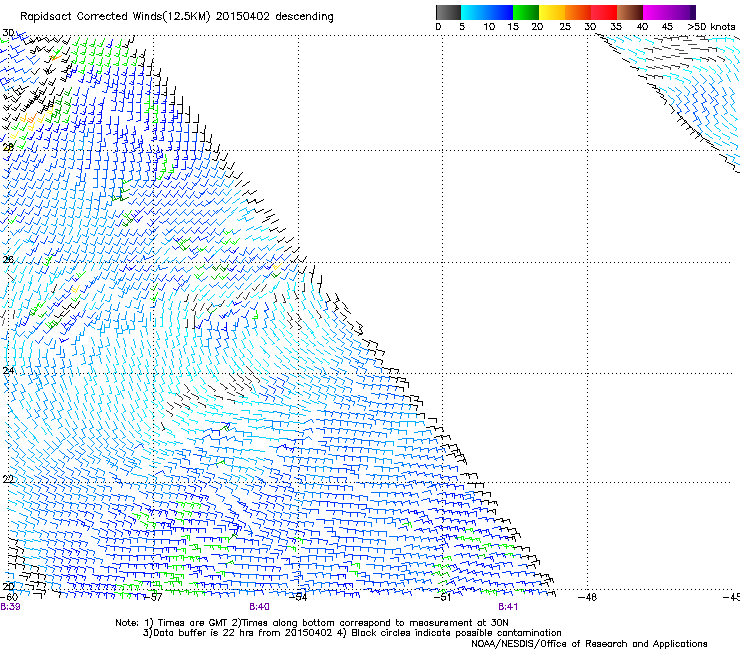Click the longitude axis label '-57'

coord(153,598)
